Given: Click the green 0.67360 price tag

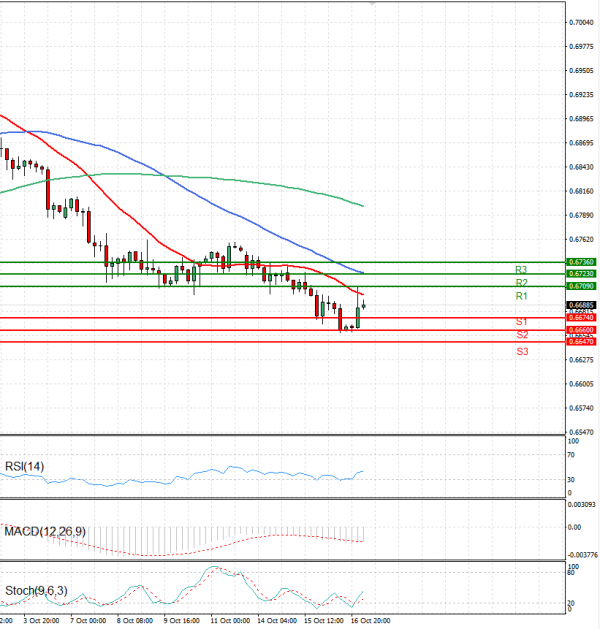Looking at the screenshot, I should click(581, 262).
